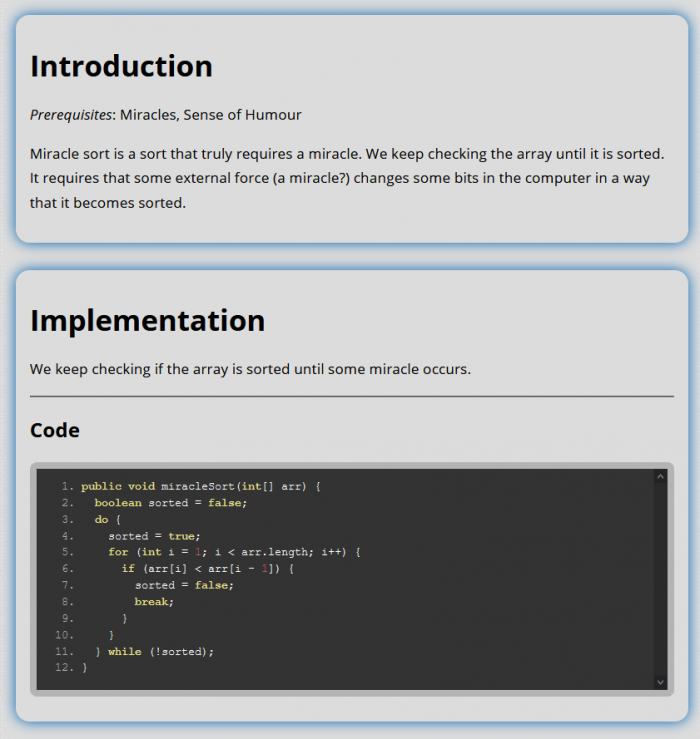This screenshot has width=700, height=739.
Task: Click the 'Miracle sort is a sort' paragraph
Action: (347, 178)
